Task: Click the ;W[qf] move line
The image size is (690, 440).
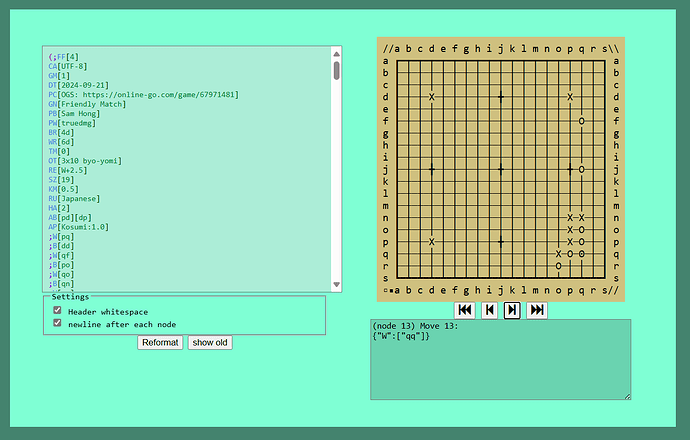Action: (61, 256)
